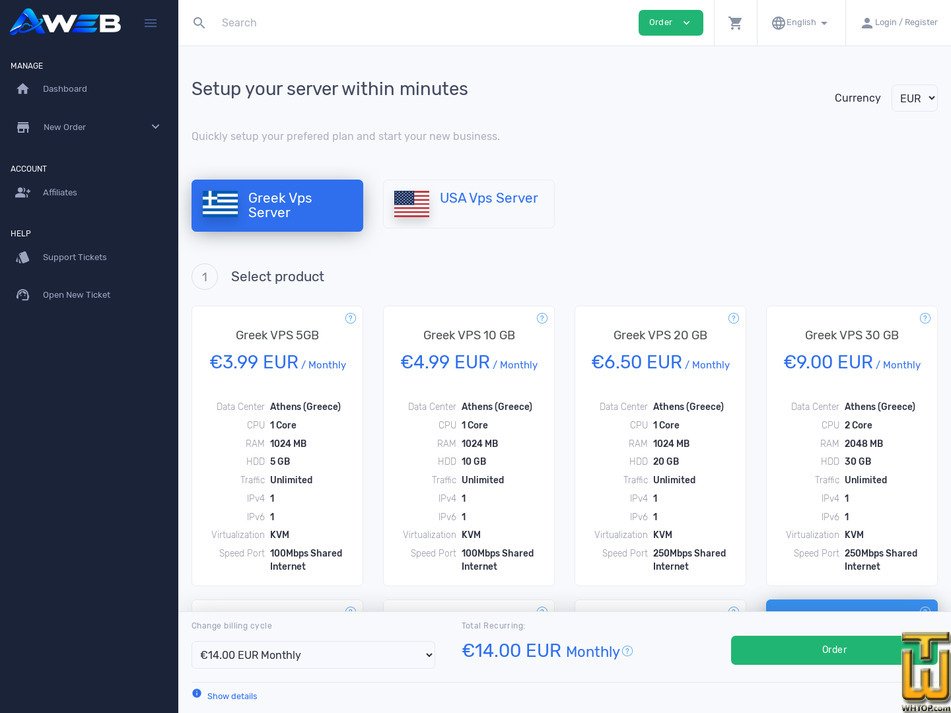Show help for Greek VPS 10 GB

coord(542,318)
